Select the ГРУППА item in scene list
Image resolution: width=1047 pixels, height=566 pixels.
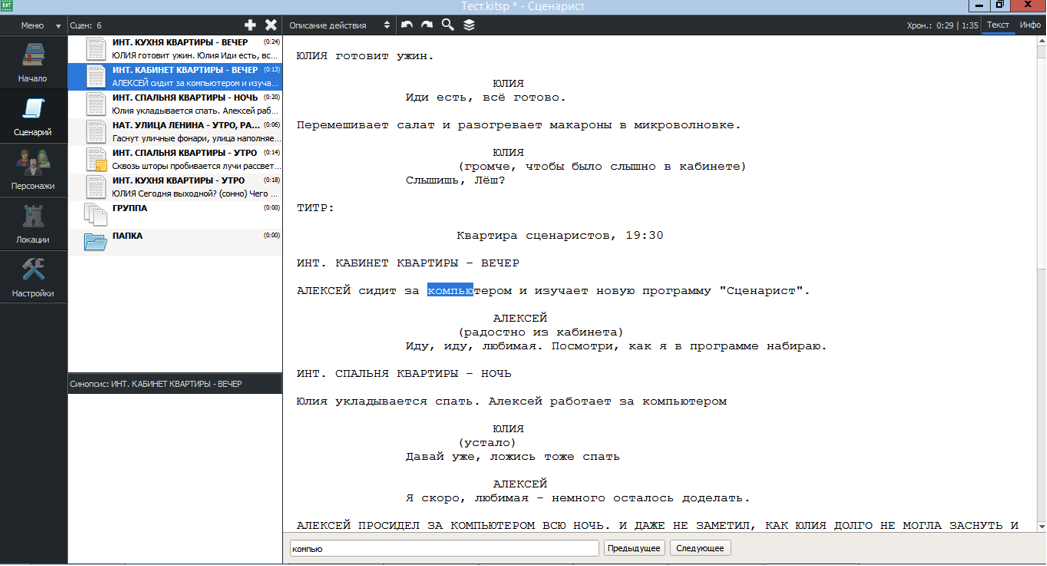pyautogui.click(x=175, y=214)
